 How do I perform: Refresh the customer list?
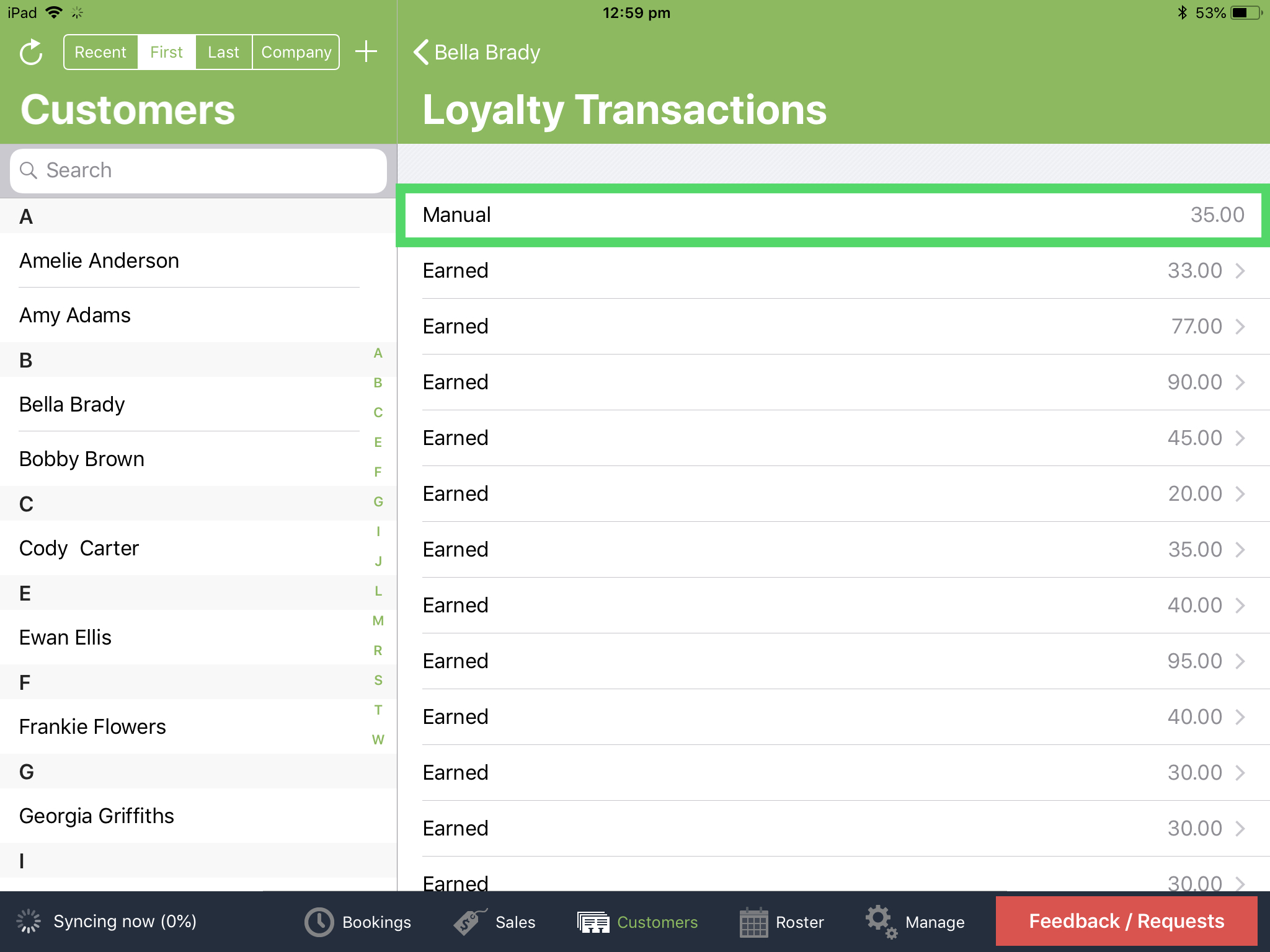[x=30, y=52]
